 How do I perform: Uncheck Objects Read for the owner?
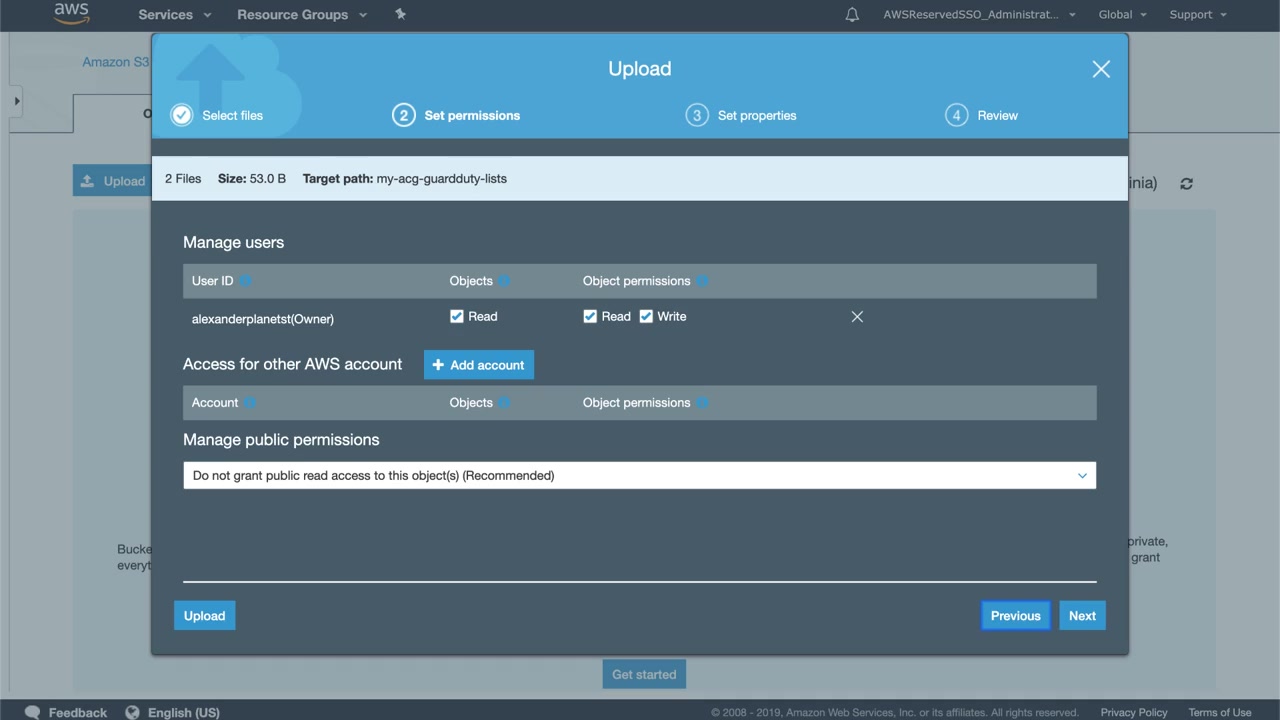pyautogui.click(x=457, y=317)
